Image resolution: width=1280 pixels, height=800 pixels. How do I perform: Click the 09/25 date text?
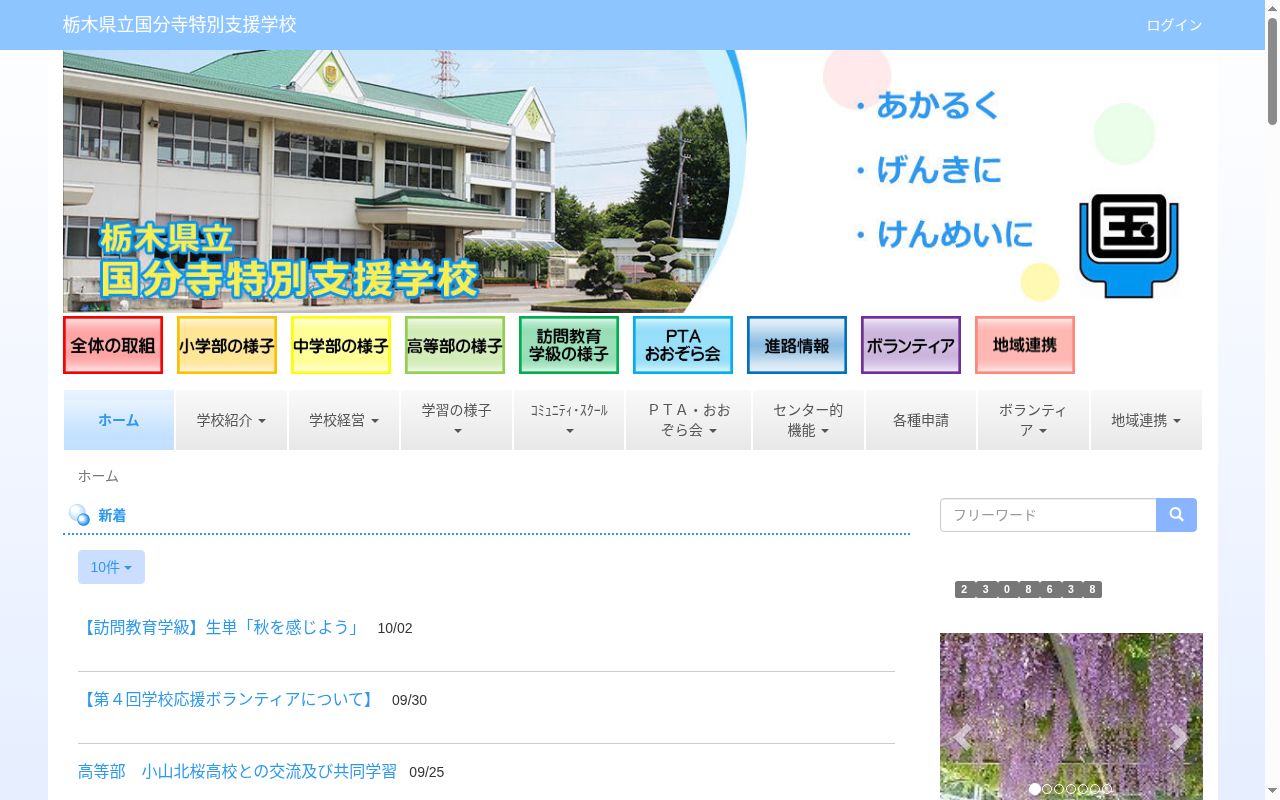(427, 772)
